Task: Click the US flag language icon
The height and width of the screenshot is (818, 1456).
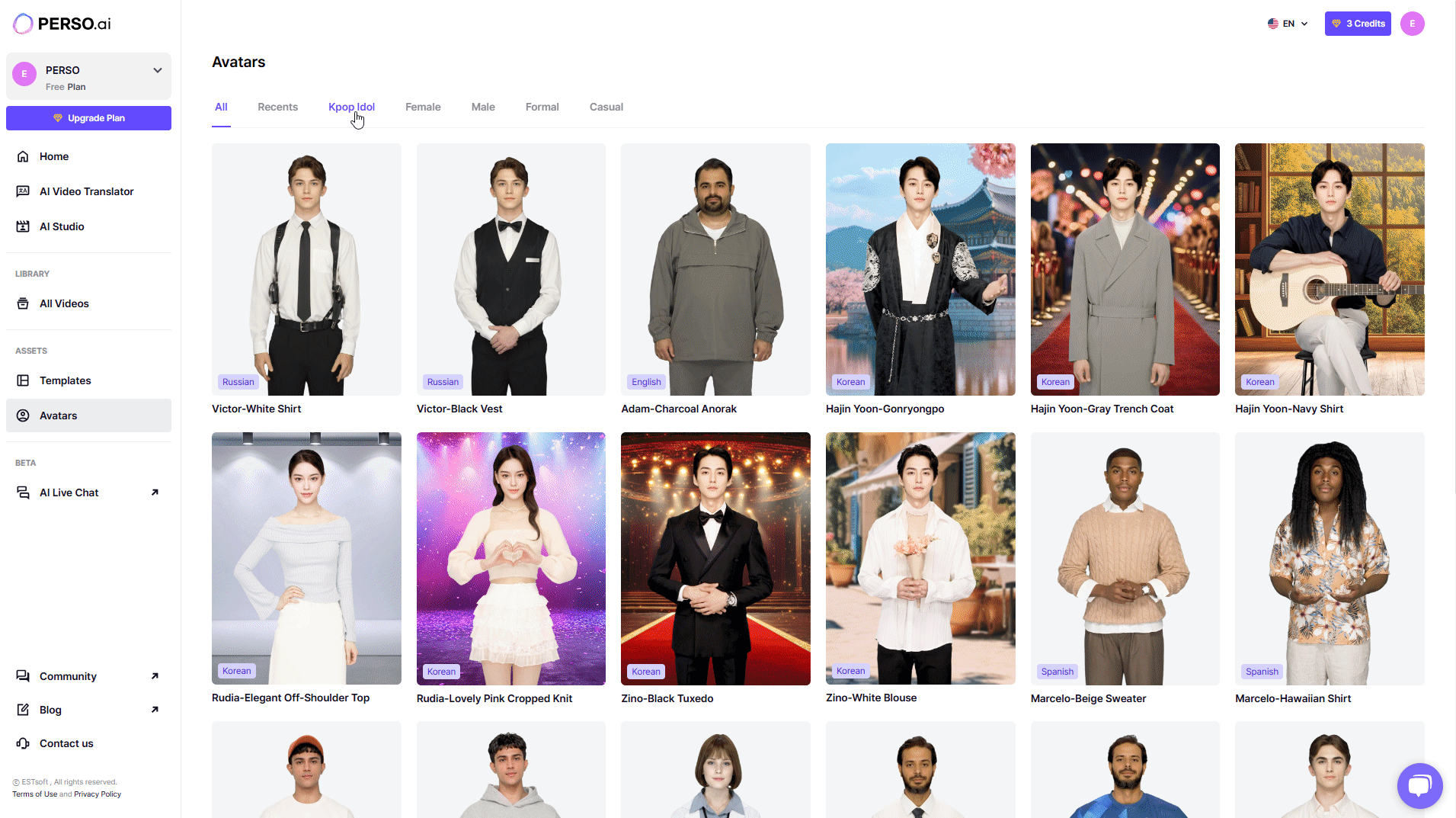Action: pyautogui.click(x=1272, y=24)
